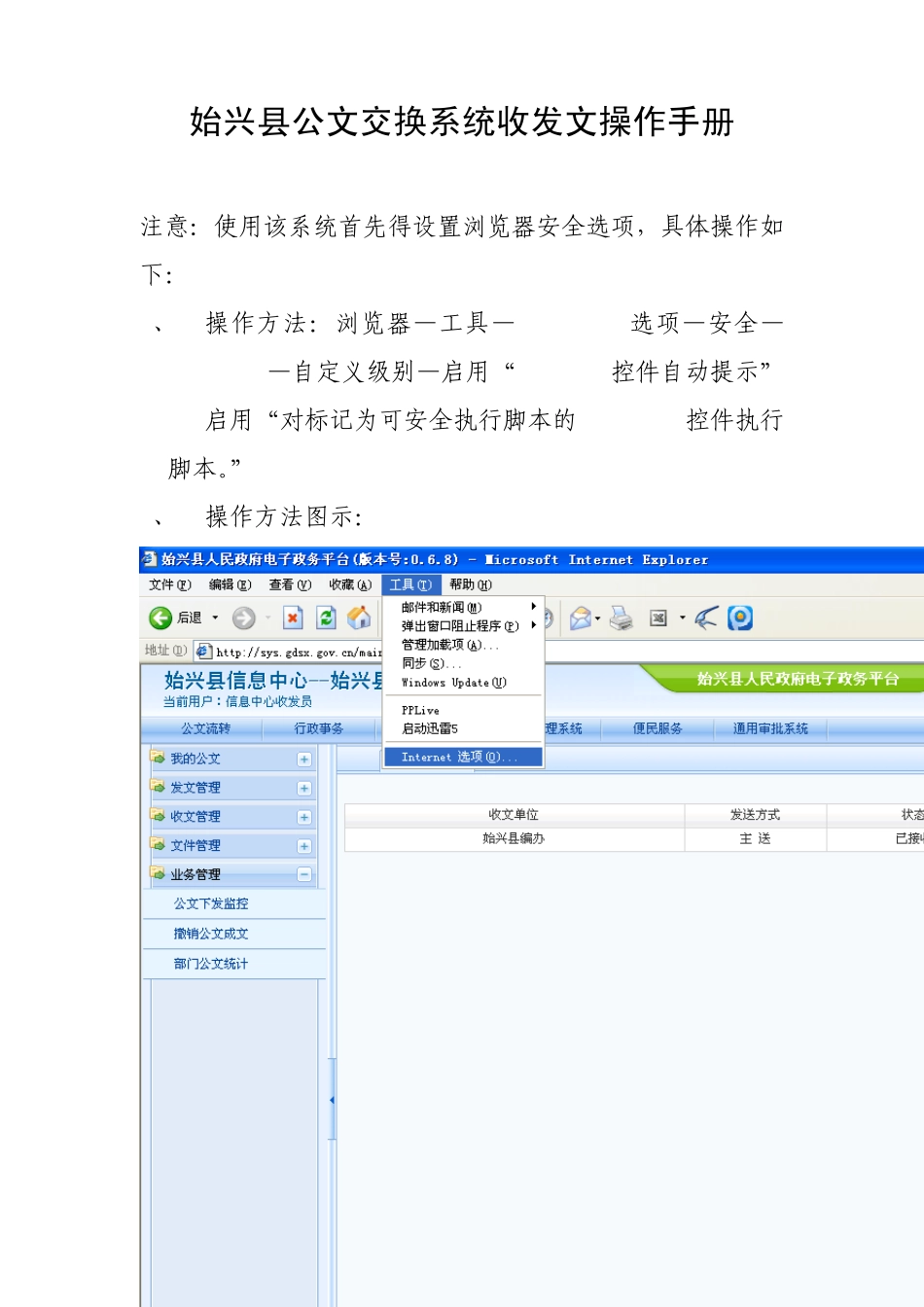This screenshot has width=924, height=1307.
Task: Open the 文件(F) menu
Action: 170,584
